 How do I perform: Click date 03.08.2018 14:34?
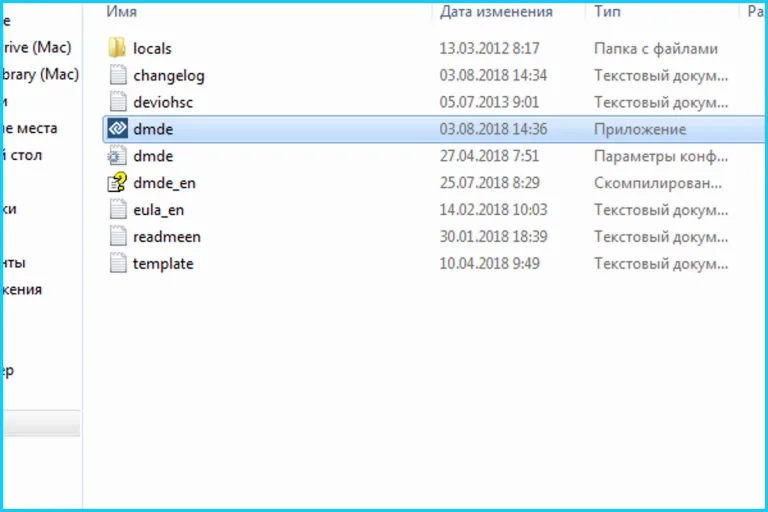pos(493,75)
